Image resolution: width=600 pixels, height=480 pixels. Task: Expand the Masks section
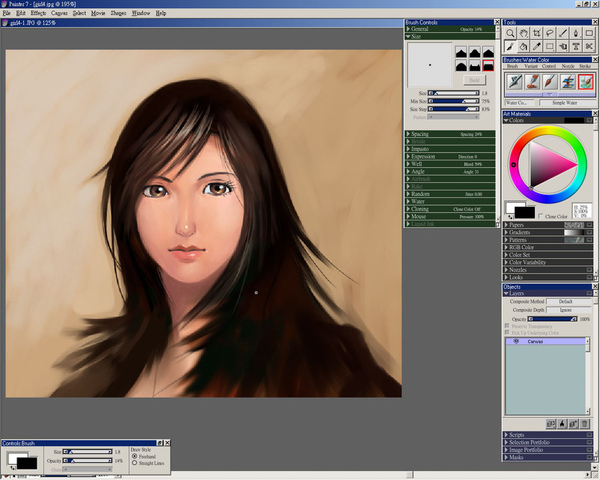506,457
